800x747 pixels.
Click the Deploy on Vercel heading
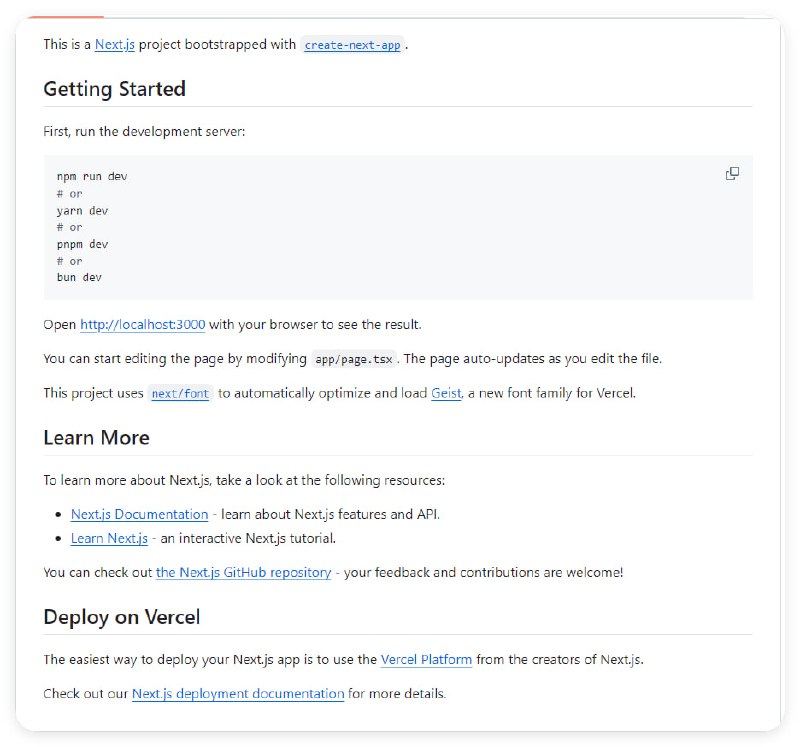coord(121,617)
